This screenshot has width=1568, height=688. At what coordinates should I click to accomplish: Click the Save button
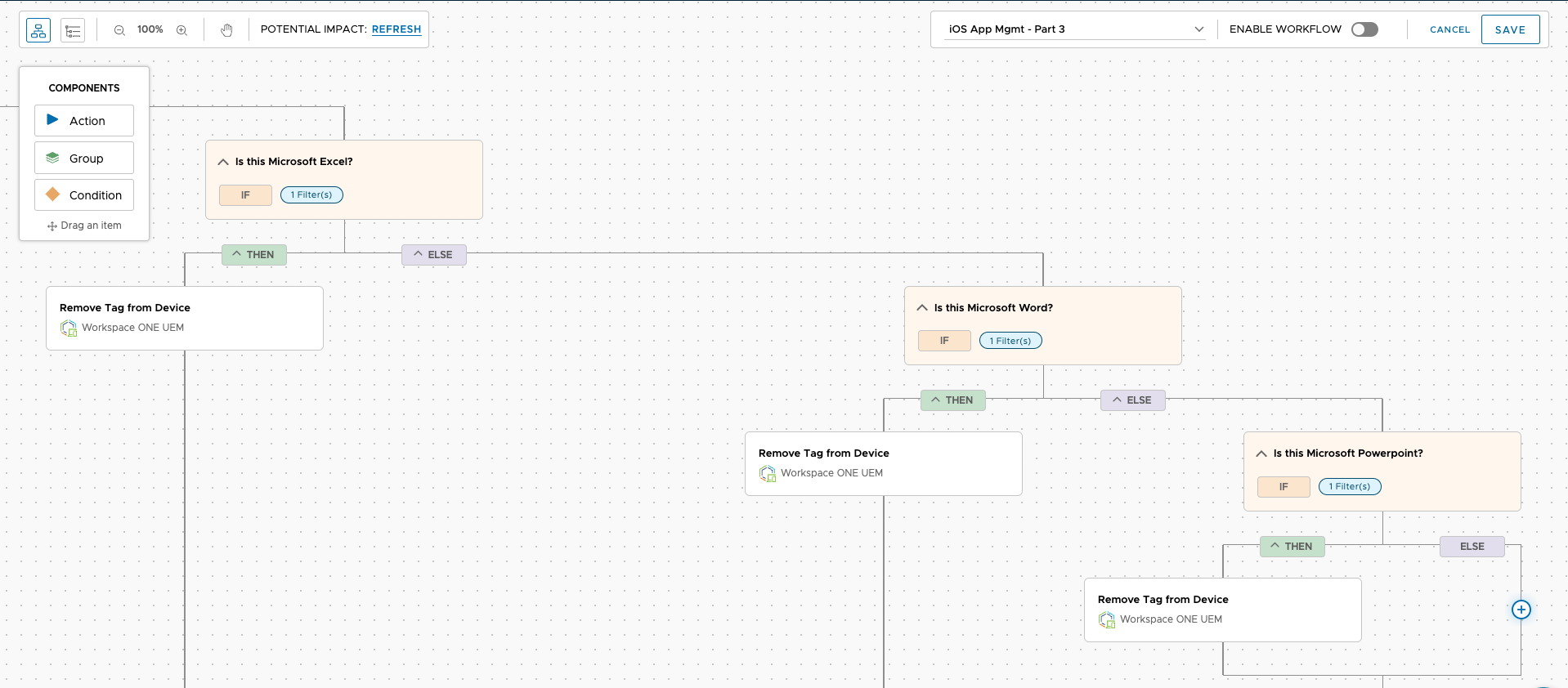(1510, 29)
